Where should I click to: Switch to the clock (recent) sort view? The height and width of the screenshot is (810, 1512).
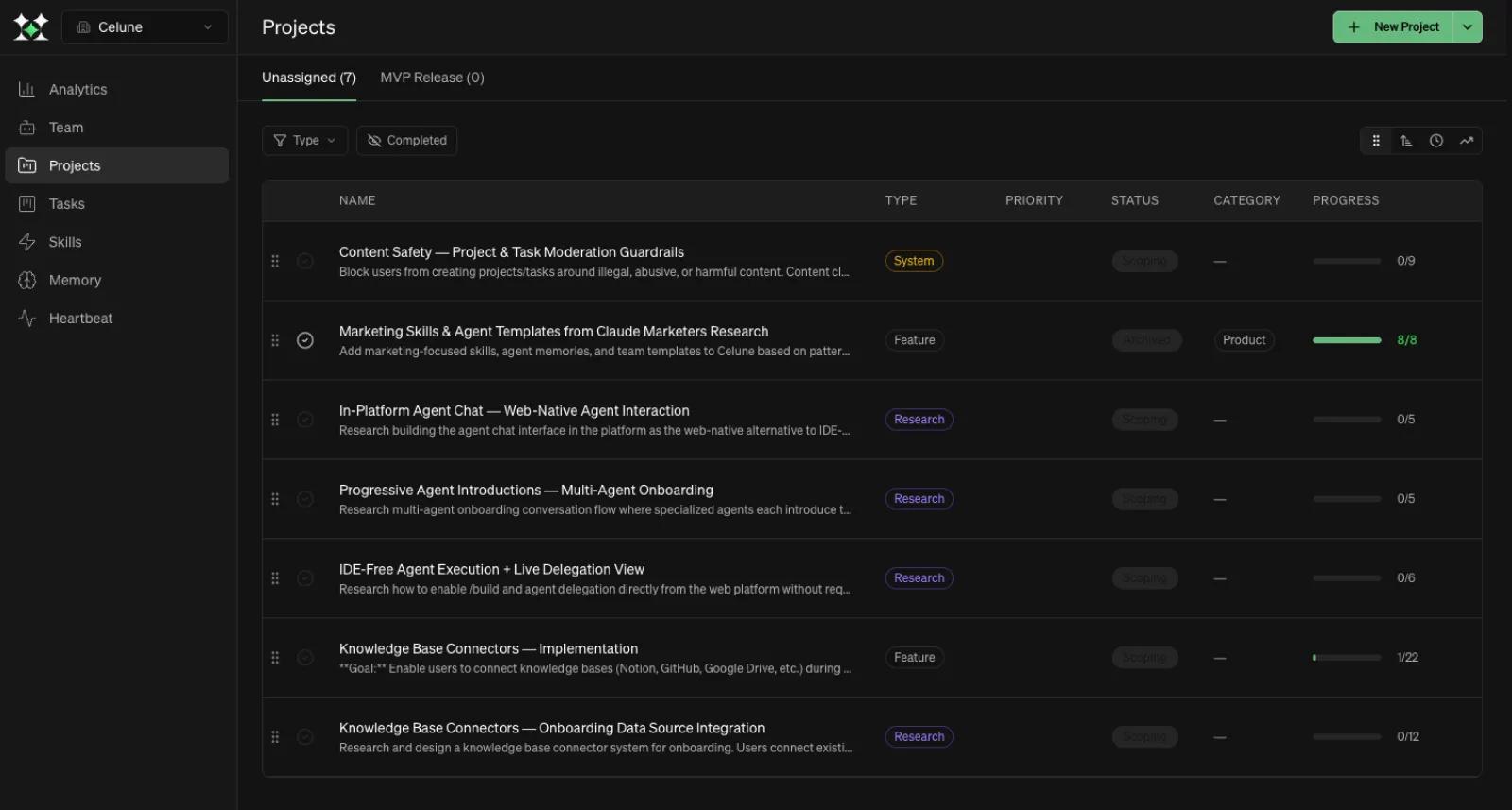coord(1435,141)
